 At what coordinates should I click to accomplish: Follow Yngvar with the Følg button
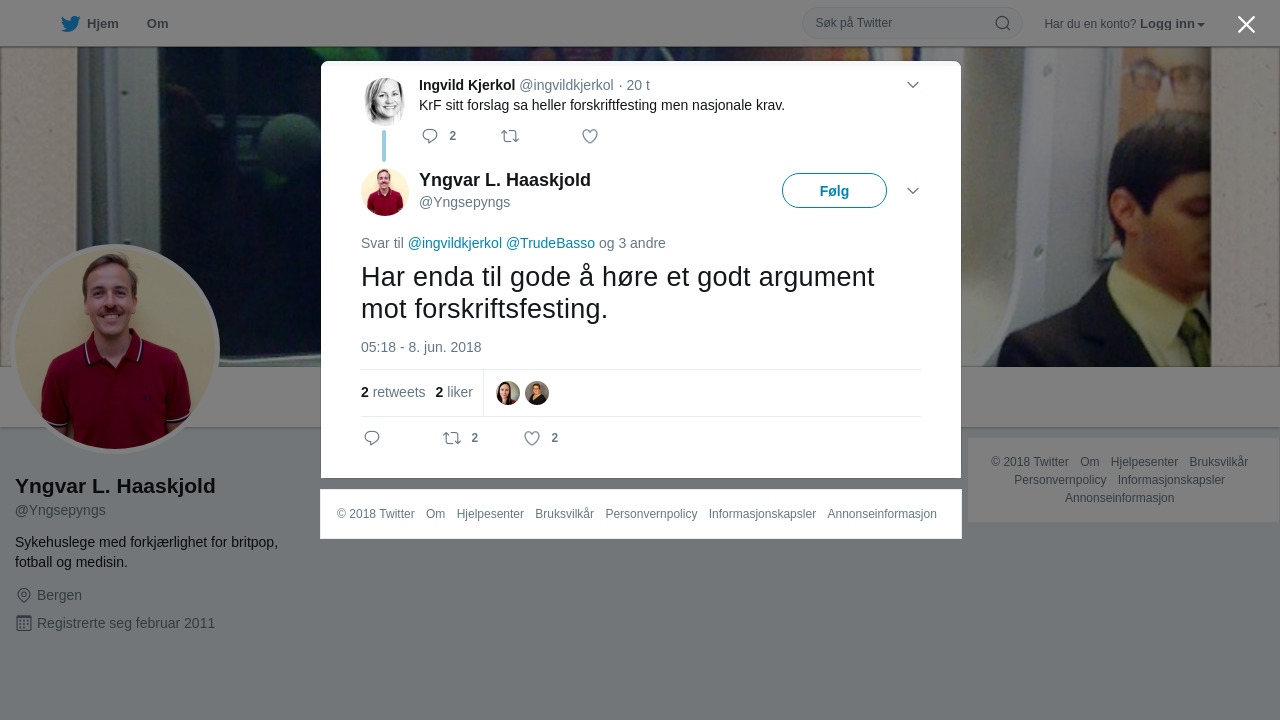point(834,191)
